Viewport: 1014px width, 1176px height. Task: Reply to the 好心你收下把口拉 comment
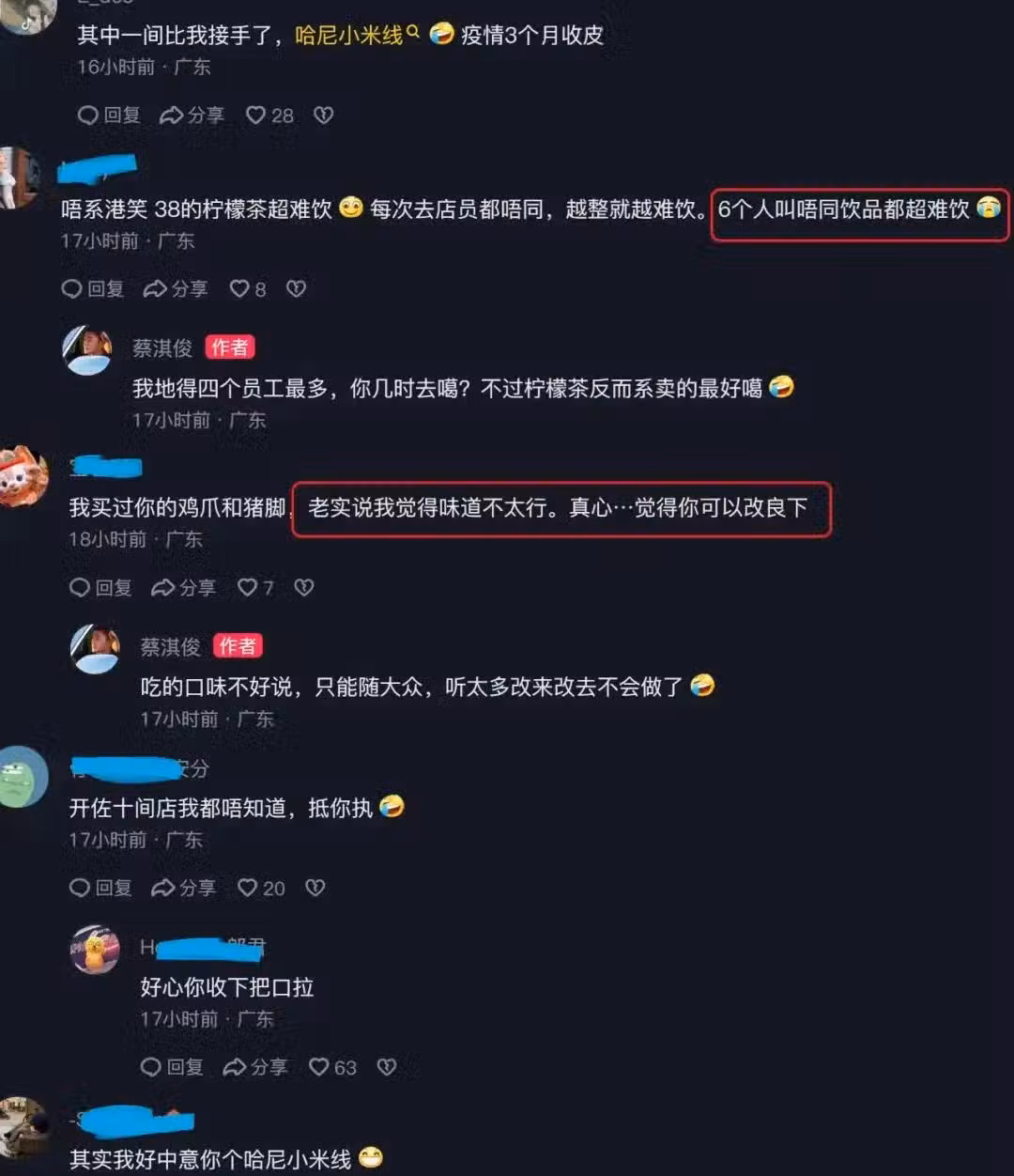(172, 1067)
